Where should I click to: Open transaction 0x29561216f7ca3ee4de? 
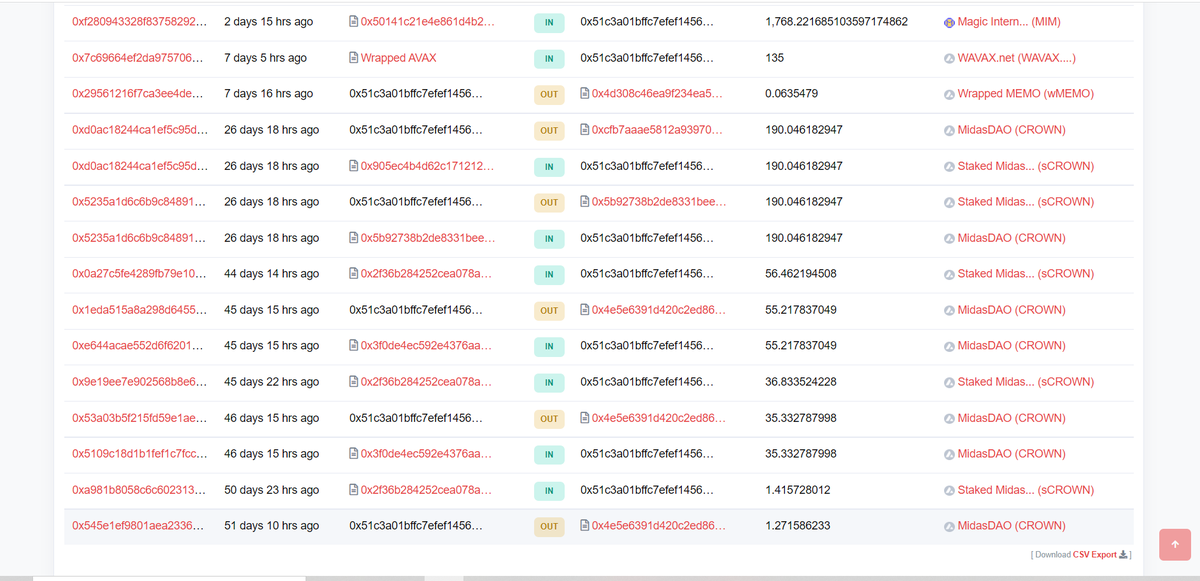coord(140,94)
